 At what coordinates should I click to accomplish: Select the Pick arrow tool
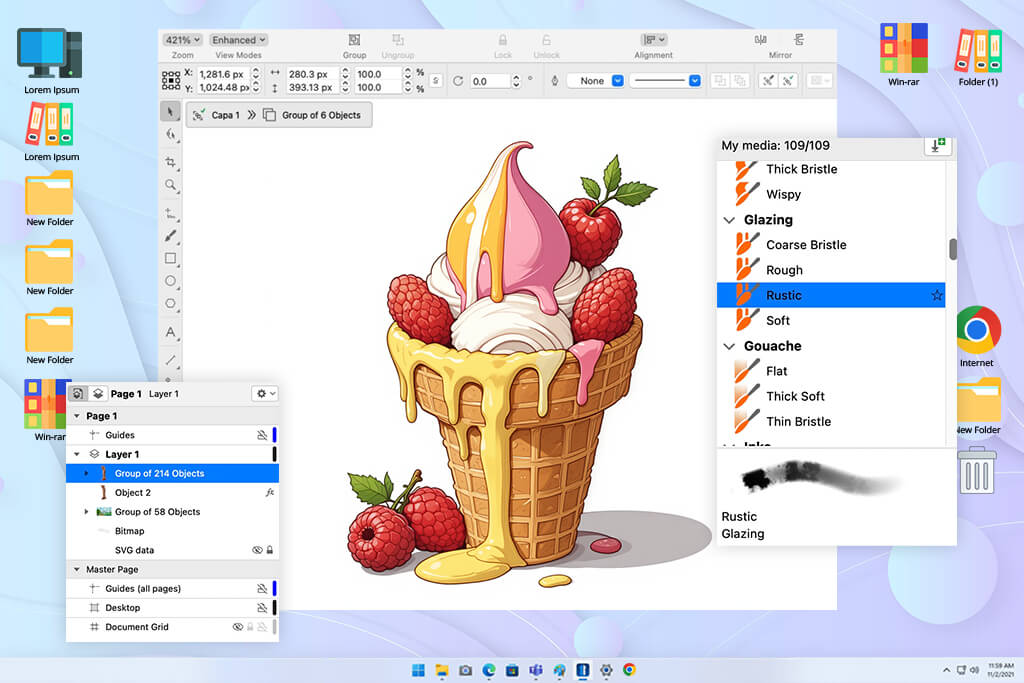coord(170,112)
